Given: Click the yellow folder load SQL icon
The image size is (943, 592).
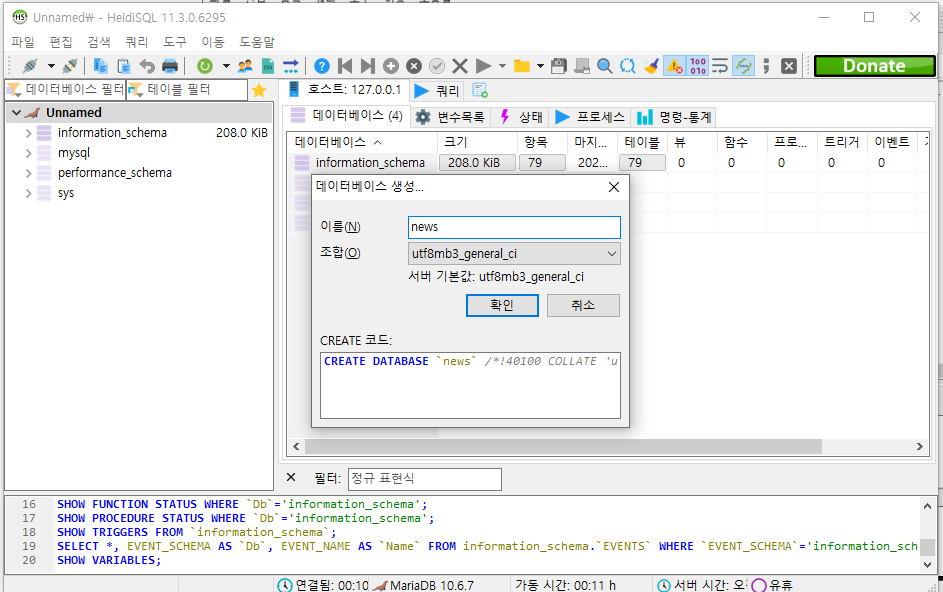Looking at the screenshot, I should pos(522,66).
